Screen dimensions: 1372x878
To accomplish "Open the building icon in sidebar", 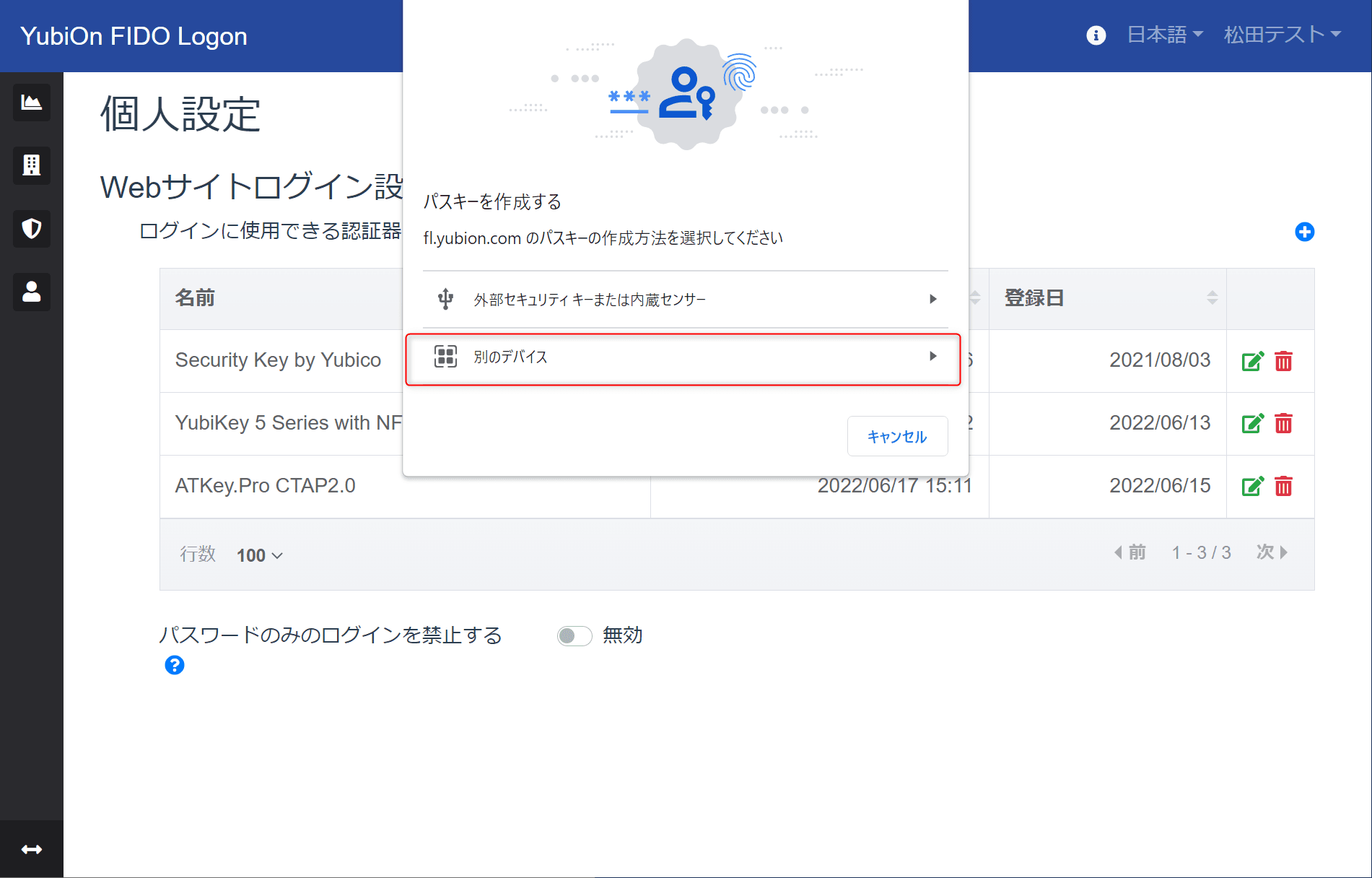I will pyautogui.click(x=32, y=165).
